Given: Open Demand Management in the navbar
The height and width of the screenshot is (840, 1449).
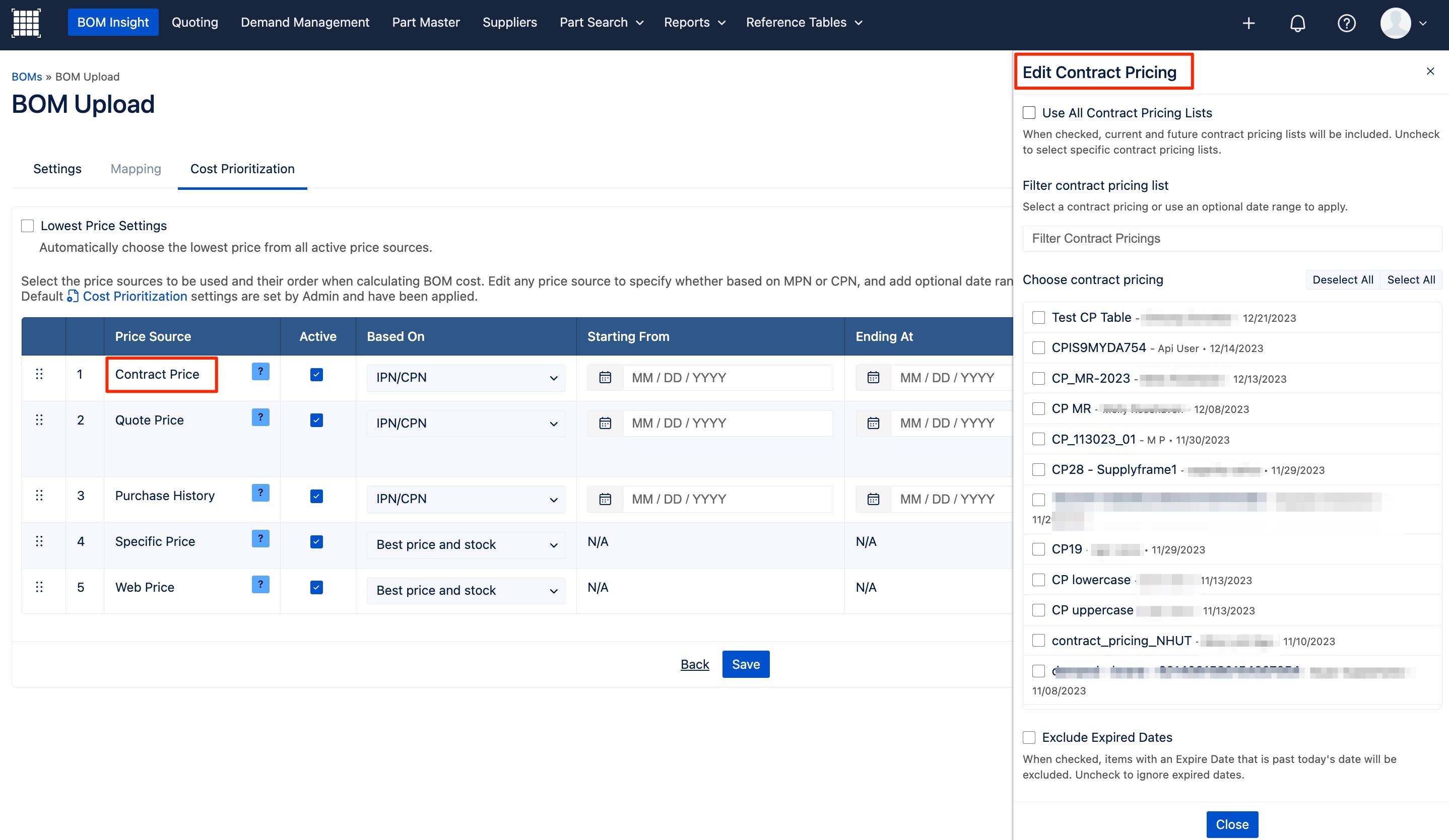Looking at the screenshot, I should [305, 22].
